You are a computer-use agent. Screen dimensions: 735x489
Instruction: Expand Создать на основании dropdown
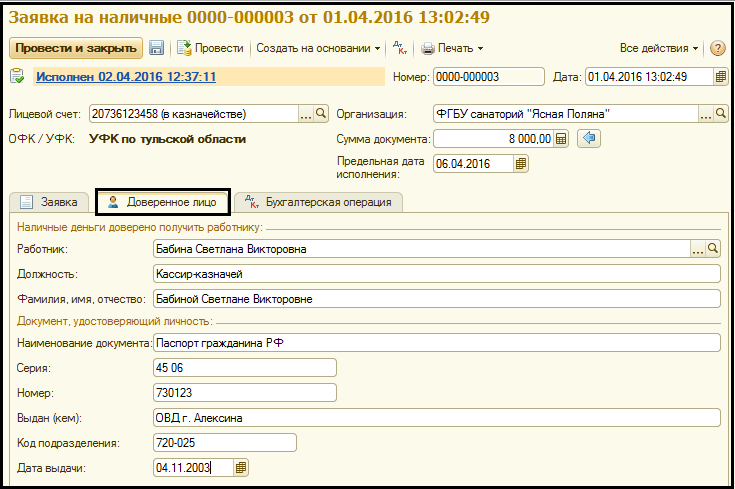click(x=318, y=48)
